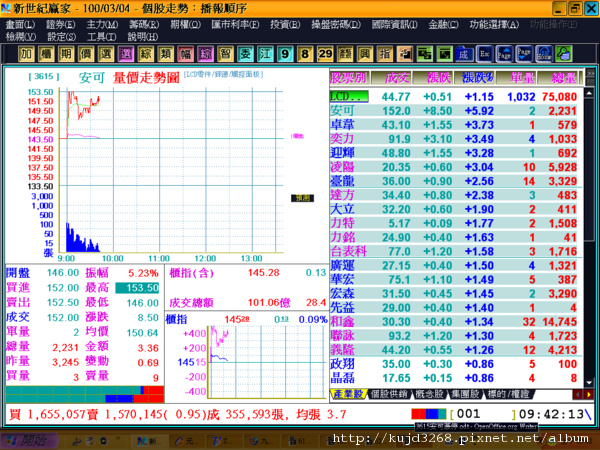Open the 說明(H) menu
This screenshot has height=450, width=600.
(142, 37)
